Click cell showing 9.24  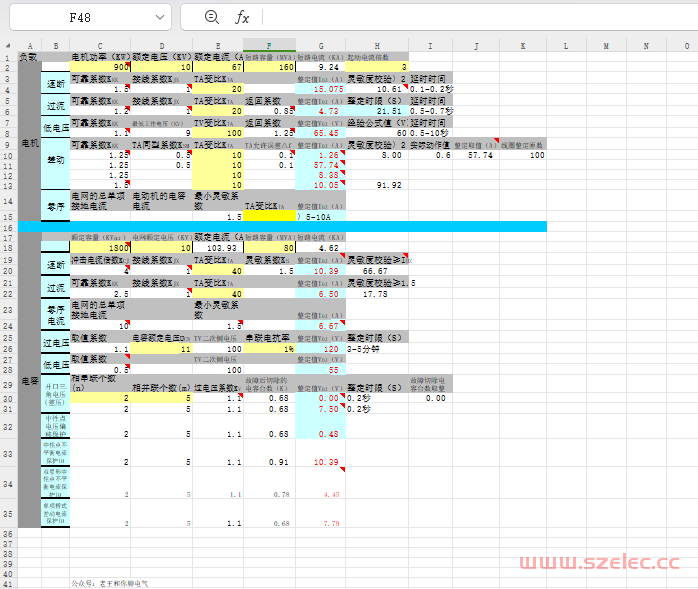(x=321, y=67)
